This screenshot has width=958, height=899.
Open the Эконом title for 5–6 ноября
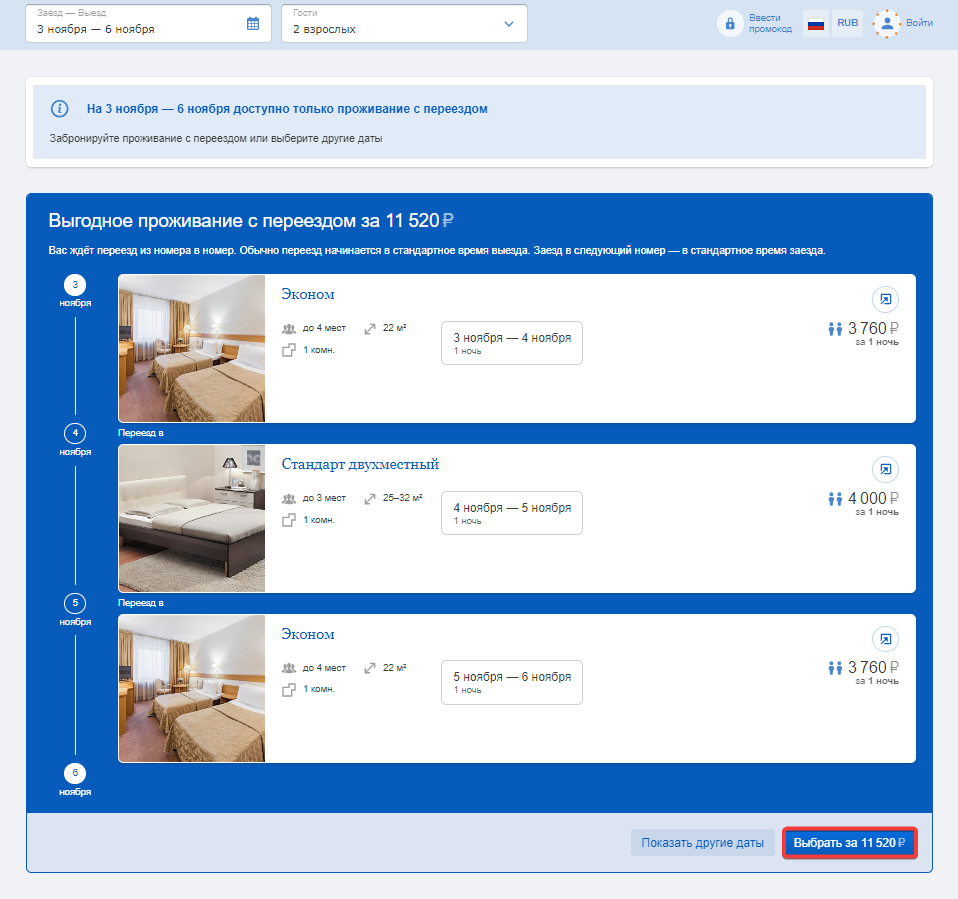307,634
